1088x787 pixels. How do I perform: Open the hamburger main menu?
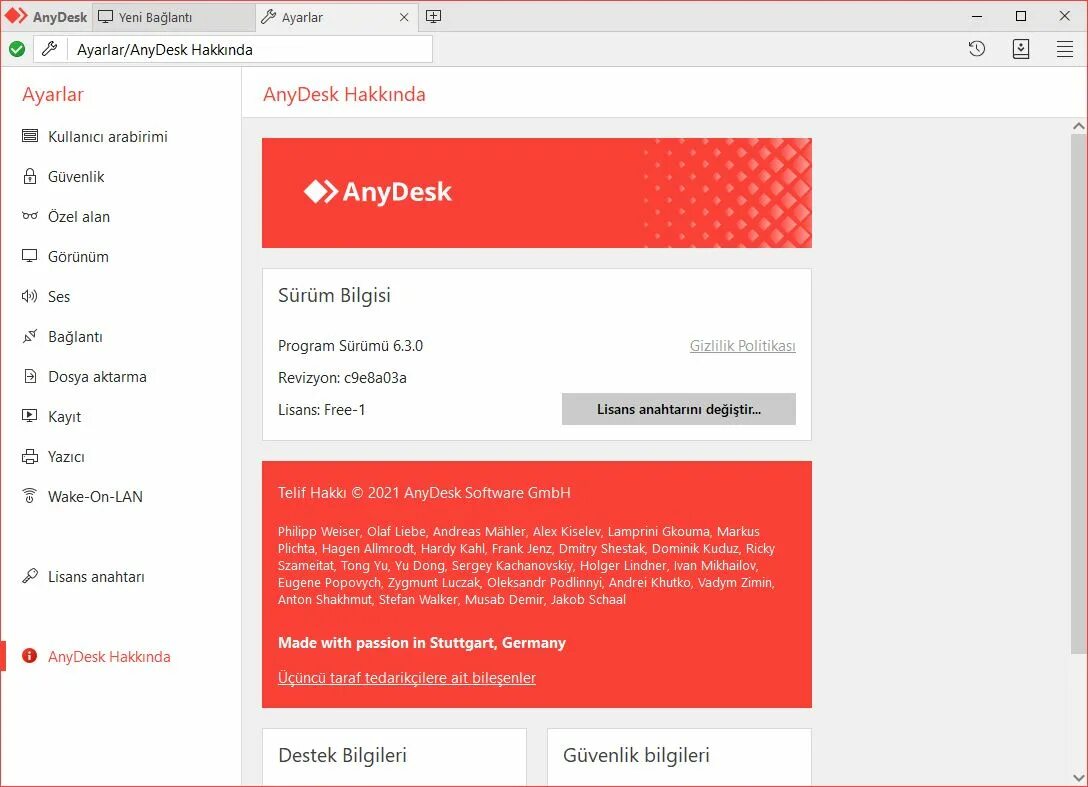1064,49
